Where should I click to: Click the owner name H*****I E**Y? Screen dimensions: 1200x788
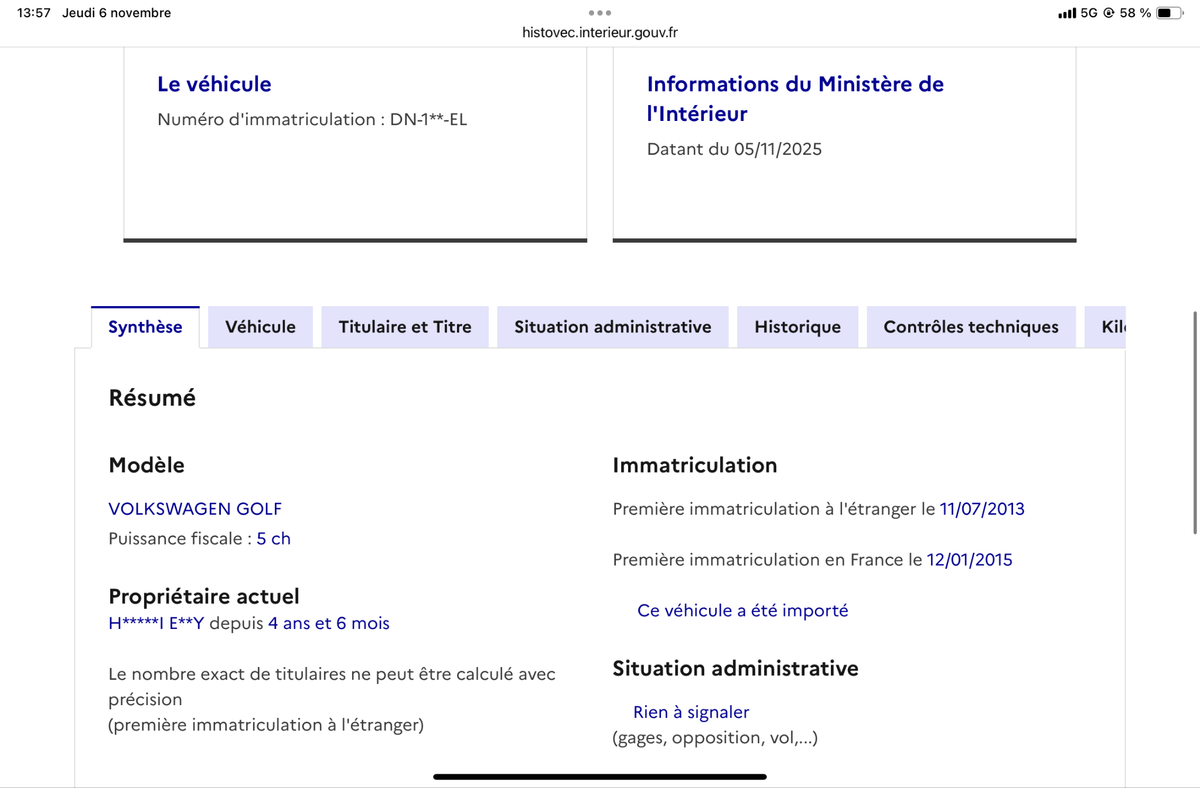[x=156, y=623]
